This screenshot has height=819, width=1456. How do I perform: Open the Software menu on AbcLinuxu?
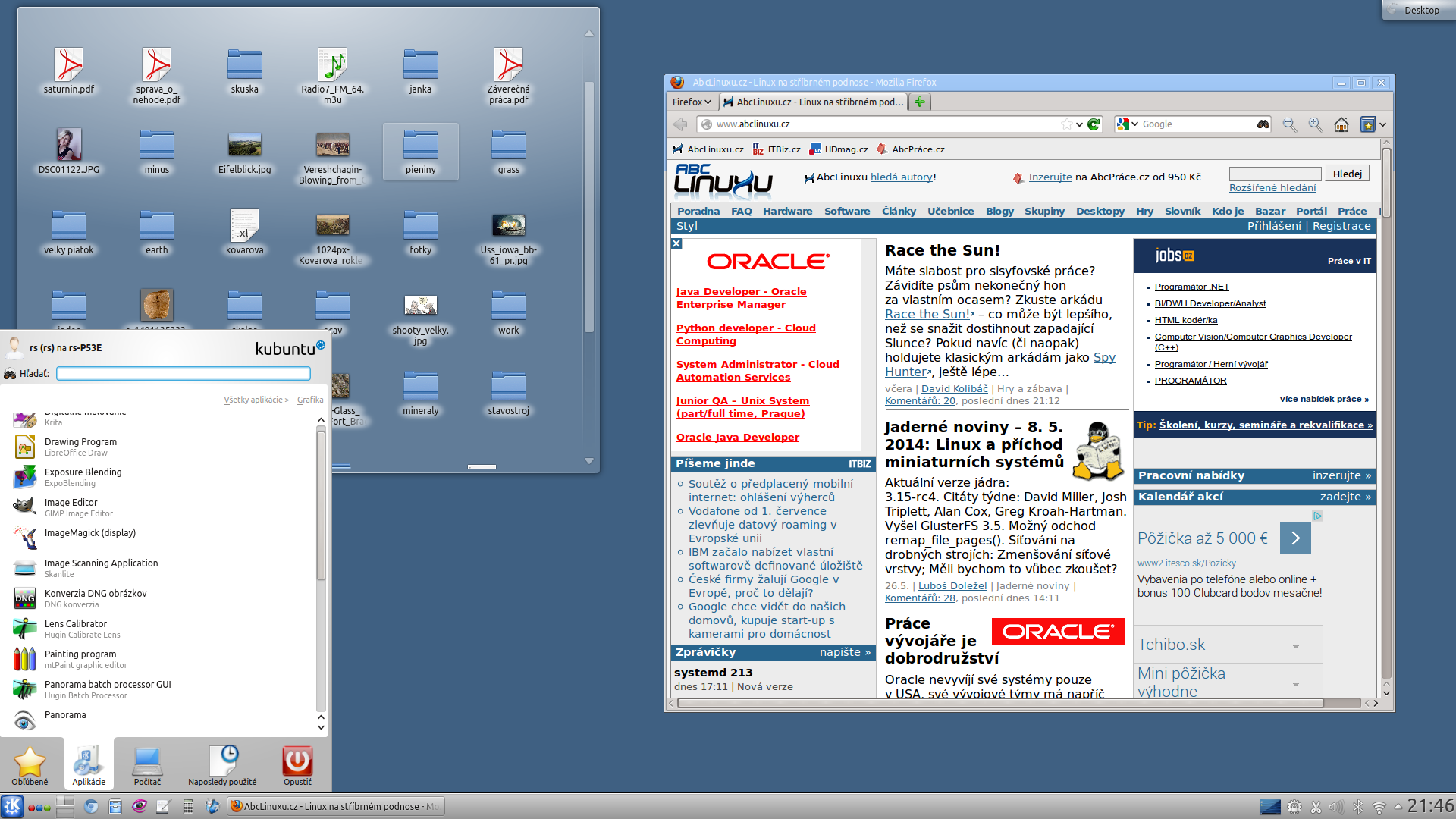tap(847, 212)
